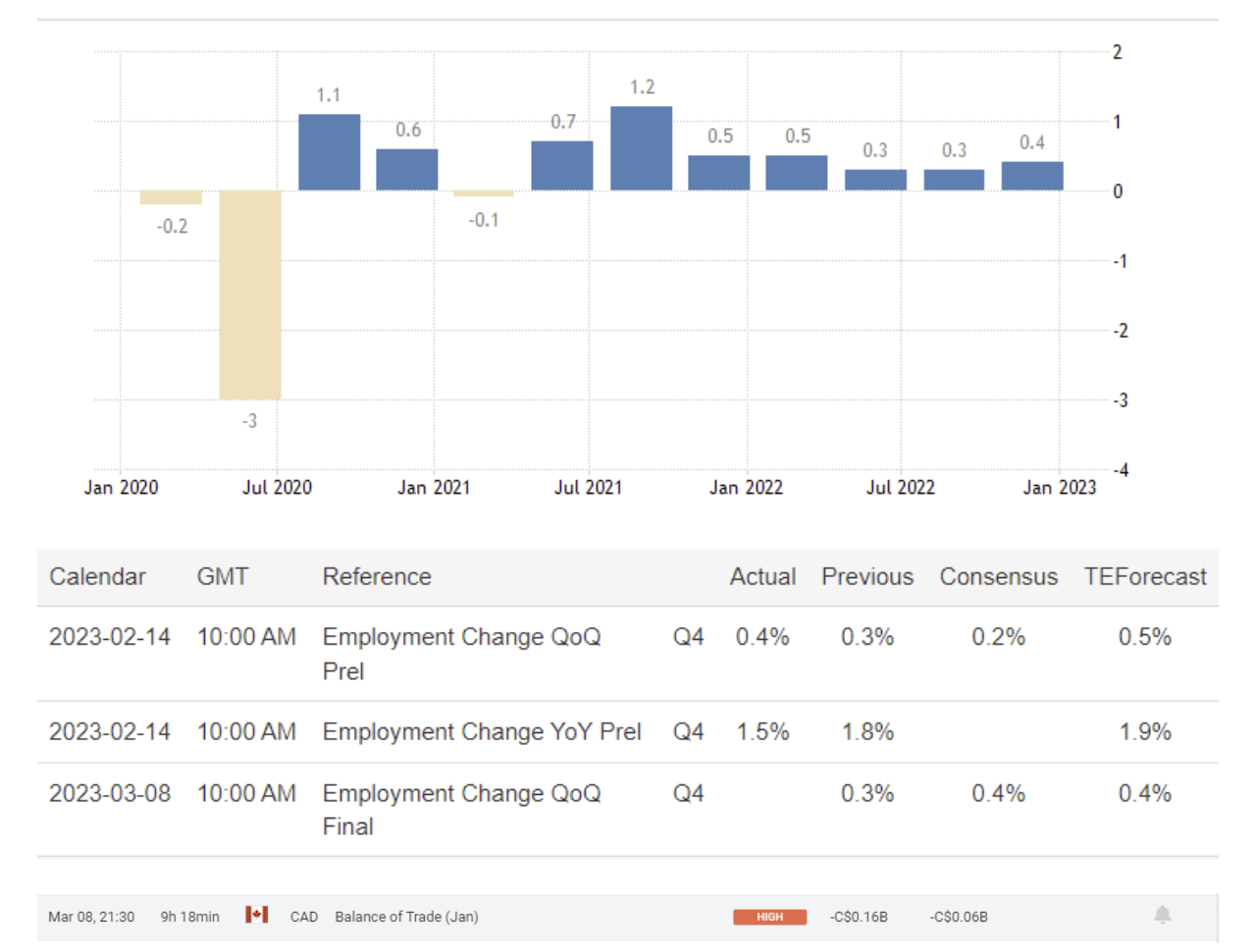This screenshot has width=1254, height=952.
Task: Click the Actual column header
Action: [x=762, y=577]
